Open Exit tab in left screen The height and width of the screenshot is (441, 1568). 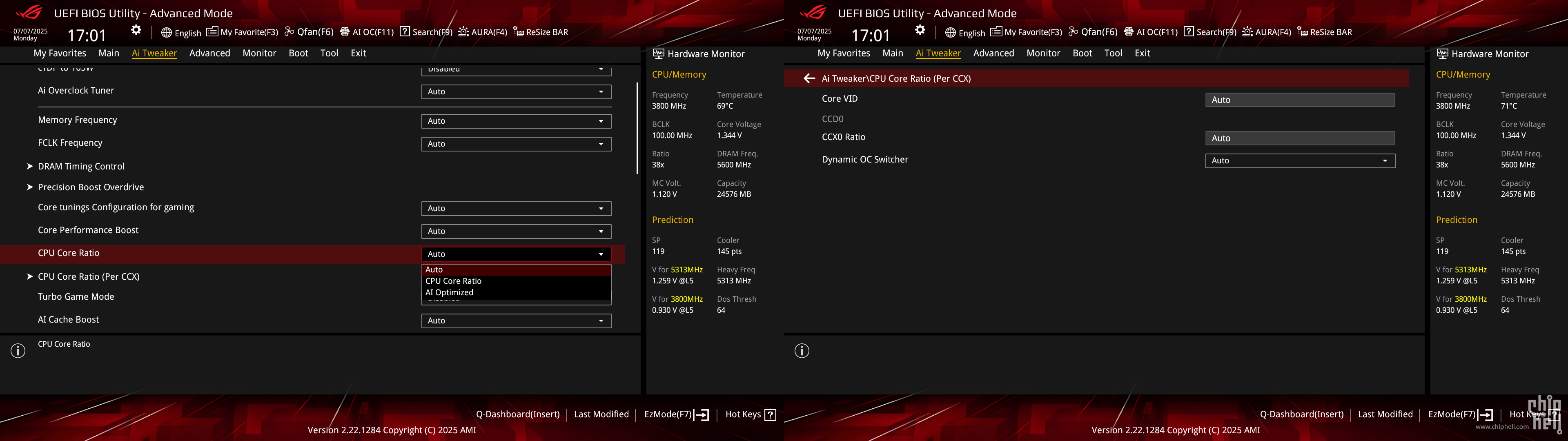[359, 53]
